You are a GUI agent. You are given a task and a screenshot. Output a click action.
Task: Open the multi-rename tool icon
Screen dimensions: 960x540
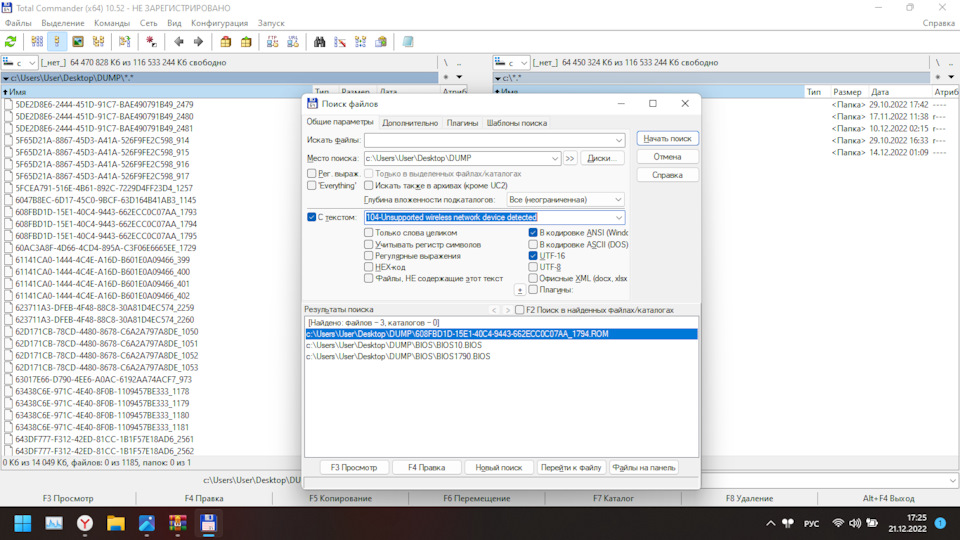(340, 42)
